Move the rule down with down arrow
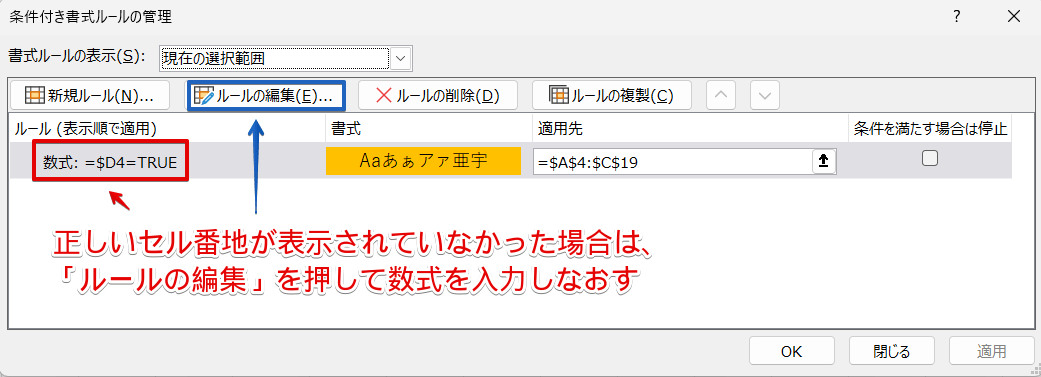 765,96
